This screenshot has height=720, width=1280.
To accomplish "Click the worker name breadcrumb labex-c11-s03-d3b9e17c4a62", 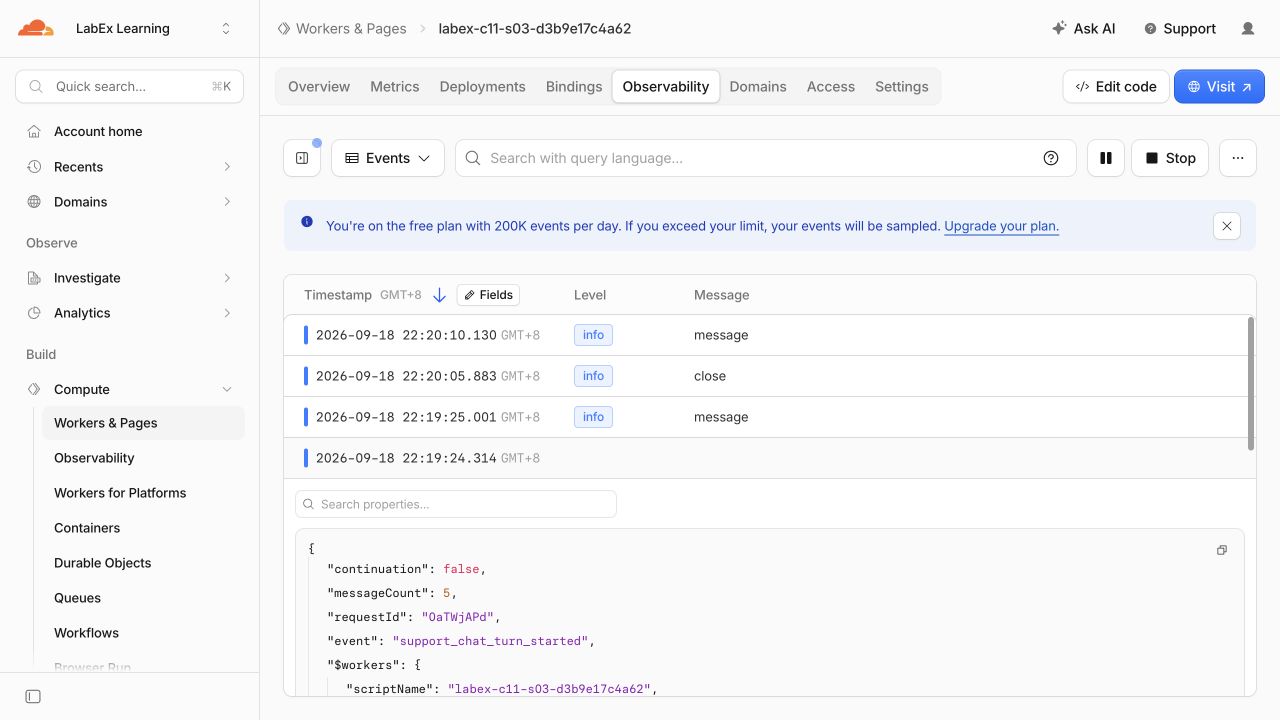I will [535, 29].
